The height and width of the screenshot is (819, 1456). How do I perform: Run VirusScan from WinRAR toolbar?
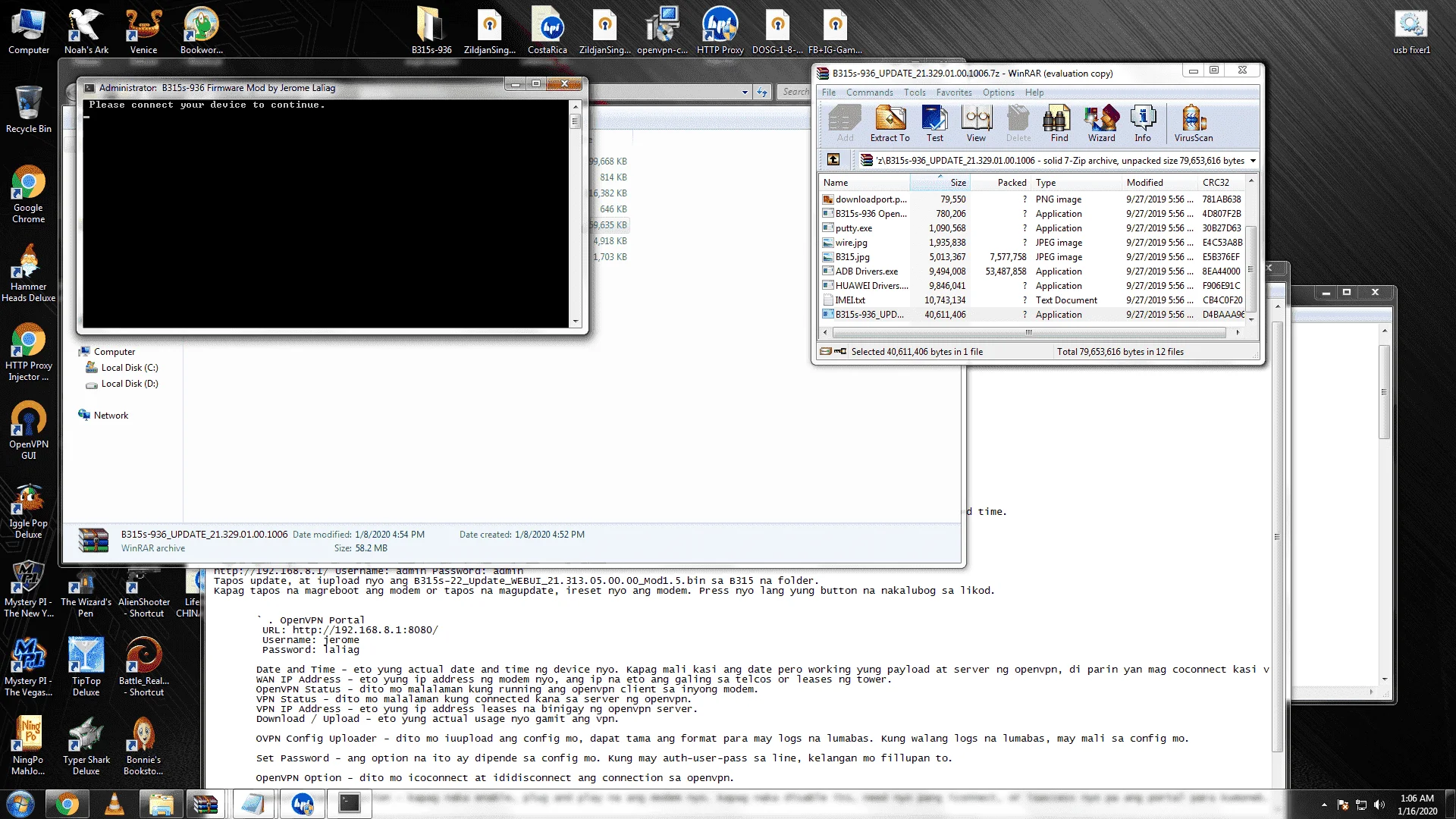[1193, 124]
